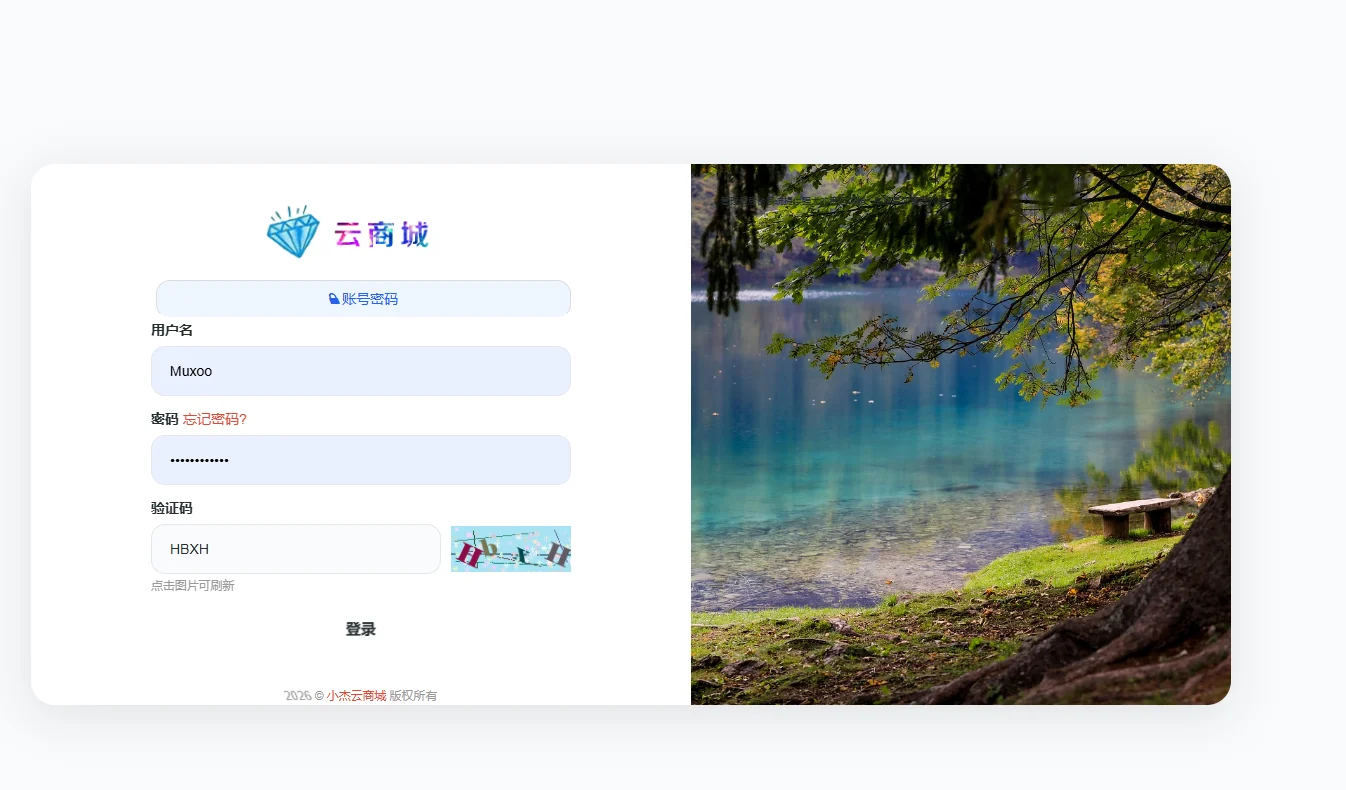Select the 账号密码 authentication method
1346x790 pixels.
pos(362,297)
